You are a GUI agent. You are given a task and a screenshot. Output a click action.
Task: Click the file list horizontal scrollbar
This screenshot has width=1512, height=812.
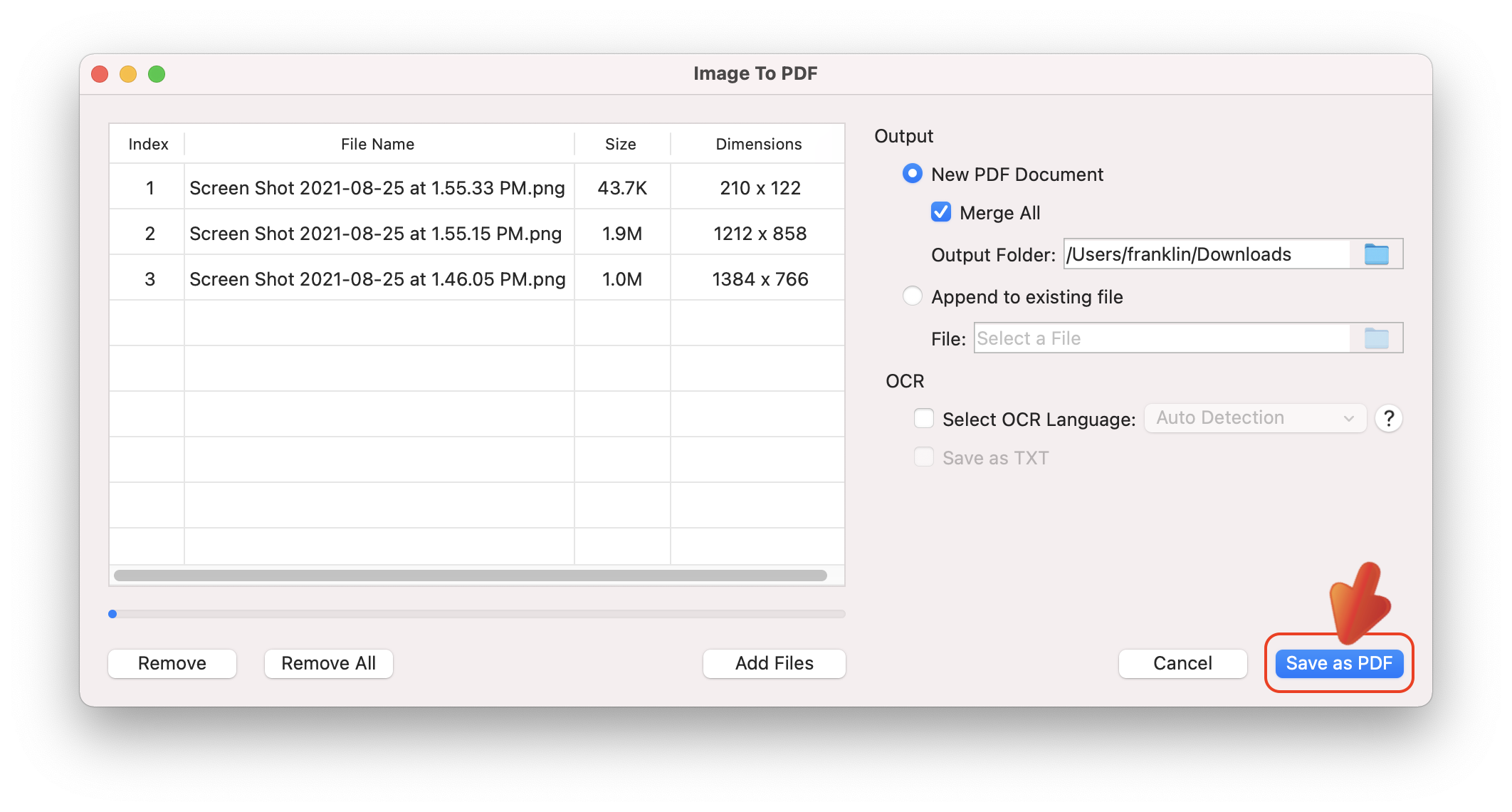click(x=470, y=575)
